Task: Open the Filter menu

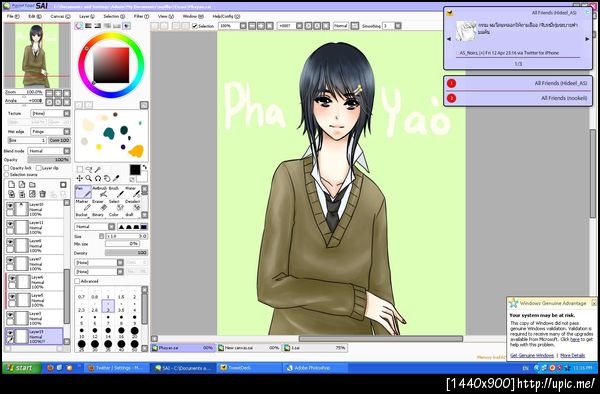Action: [141, 16]
